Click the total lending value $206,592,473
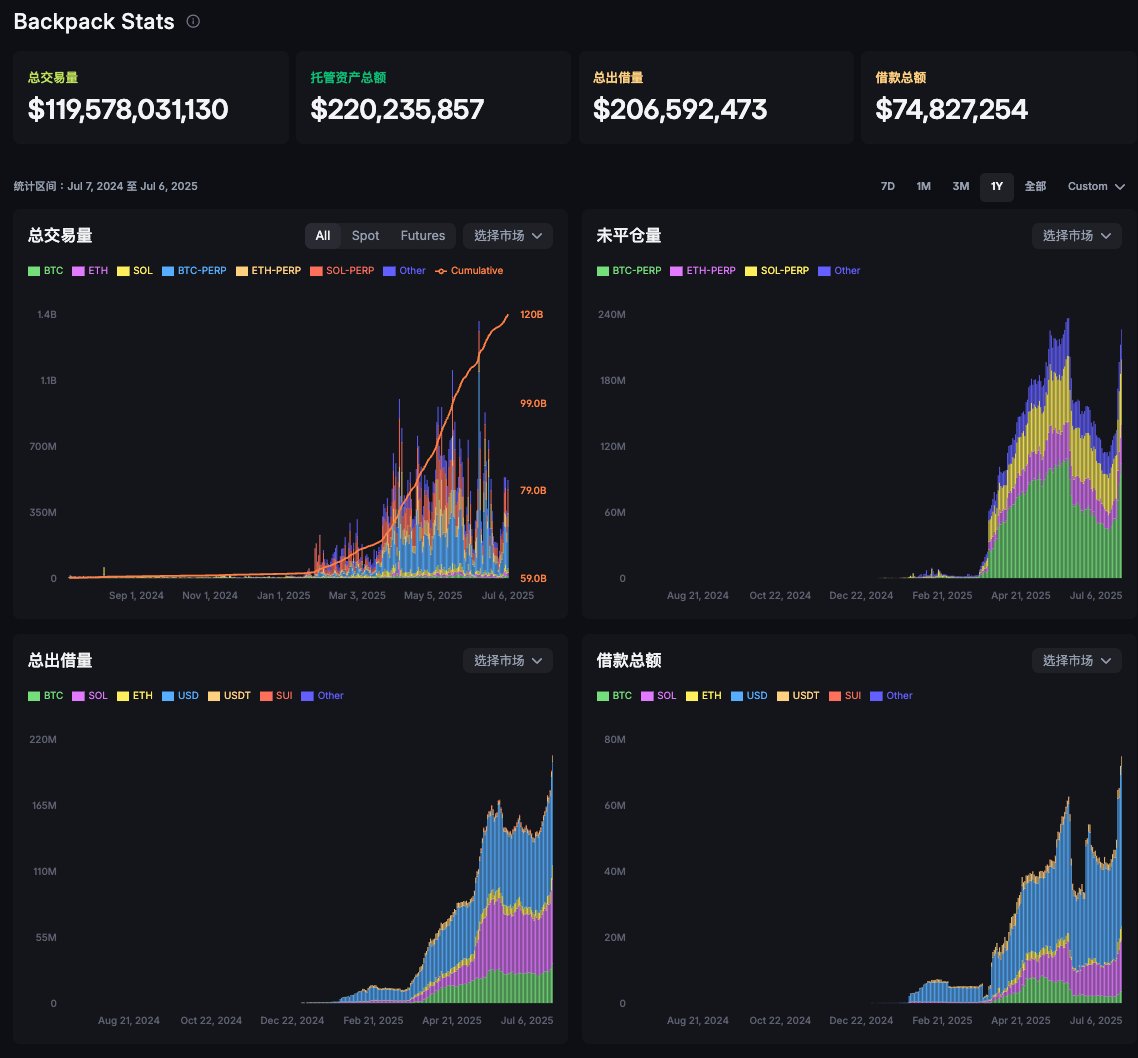This screenshot has width=1138, height=1058. coord(680,110)
